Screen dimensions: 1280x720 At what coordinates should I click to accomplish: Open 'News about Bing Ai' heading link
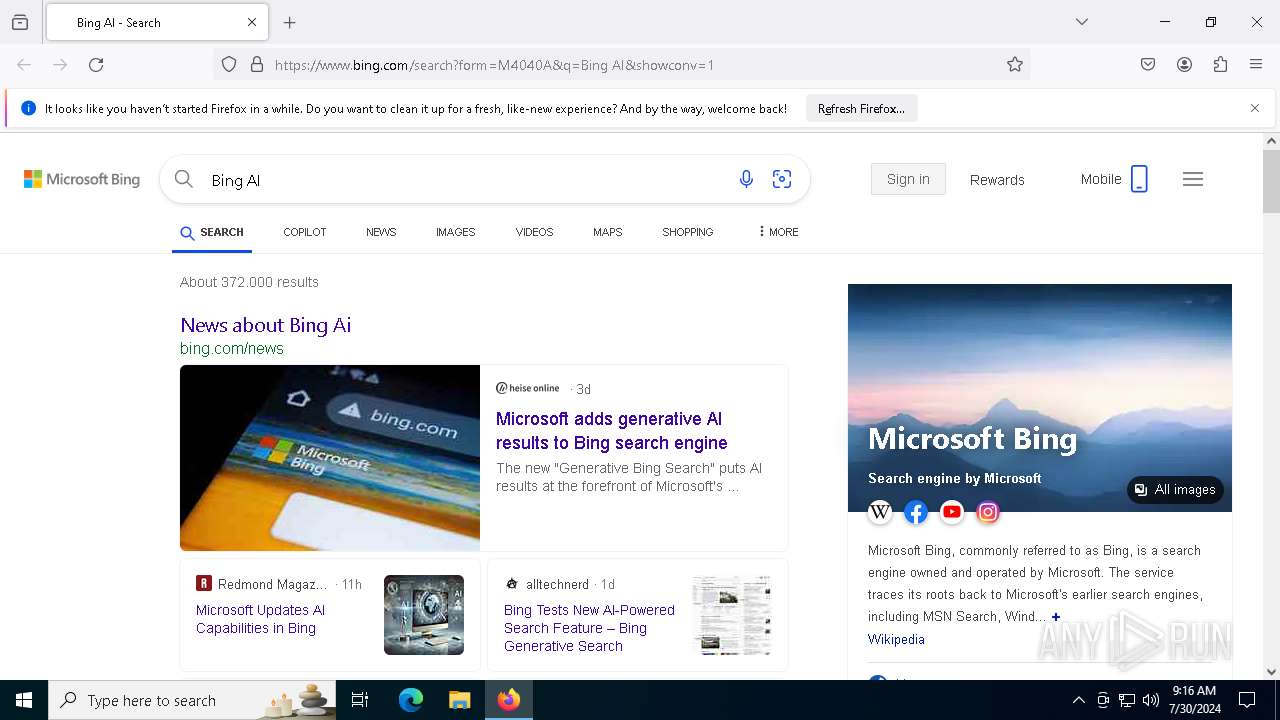click(x=265, y=325)
